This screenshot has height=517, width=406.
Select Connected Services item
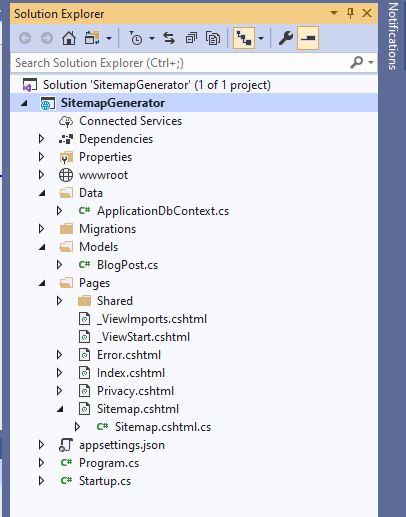[x=130, y=121]
